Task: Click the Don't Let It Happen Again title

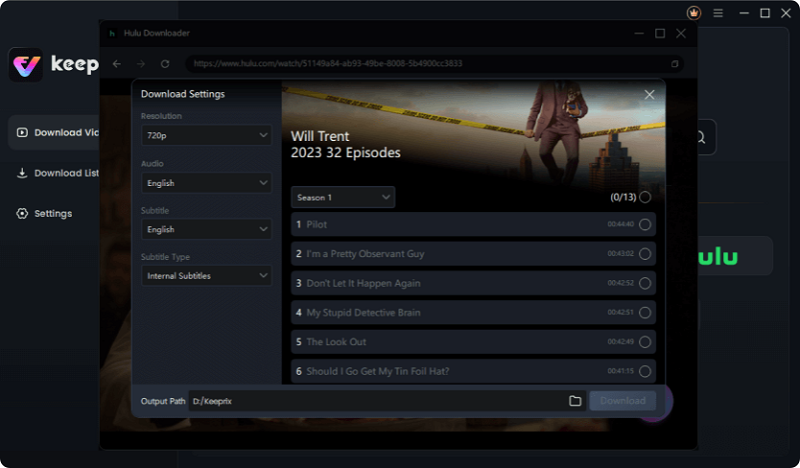Action: click(x=363, y=283)
